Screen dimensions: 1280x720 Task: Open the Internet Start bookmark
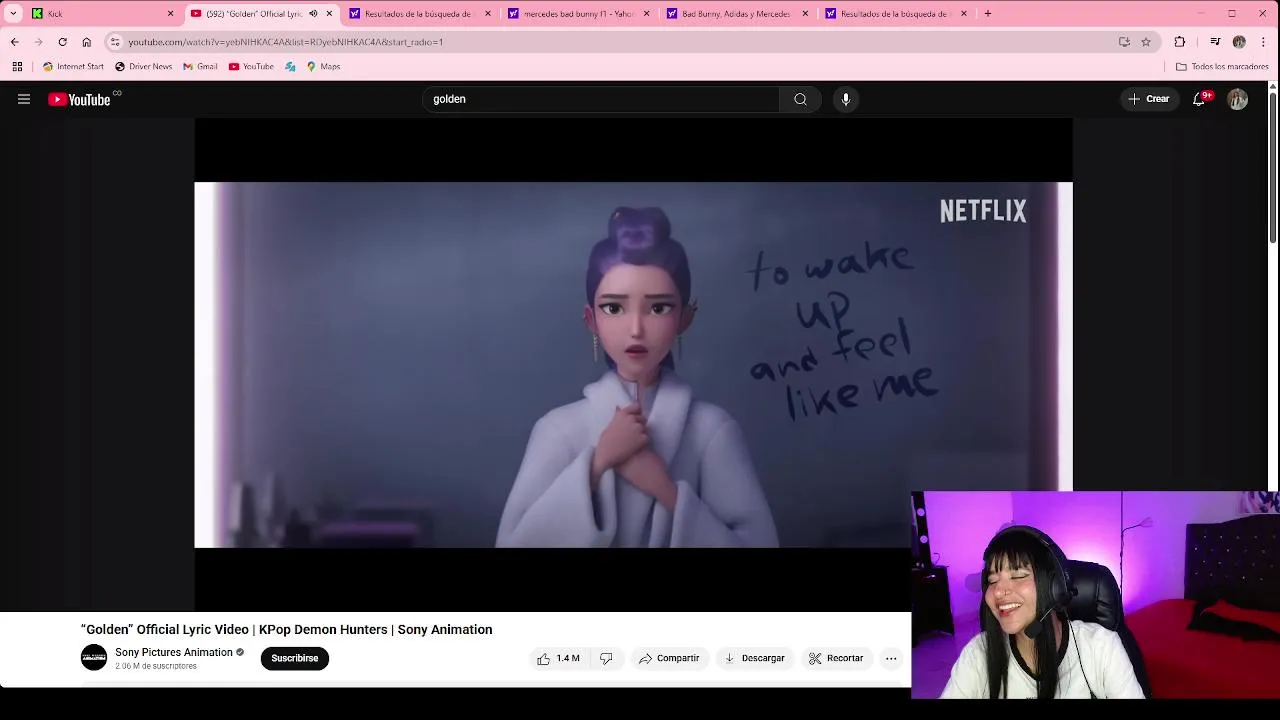73,67
